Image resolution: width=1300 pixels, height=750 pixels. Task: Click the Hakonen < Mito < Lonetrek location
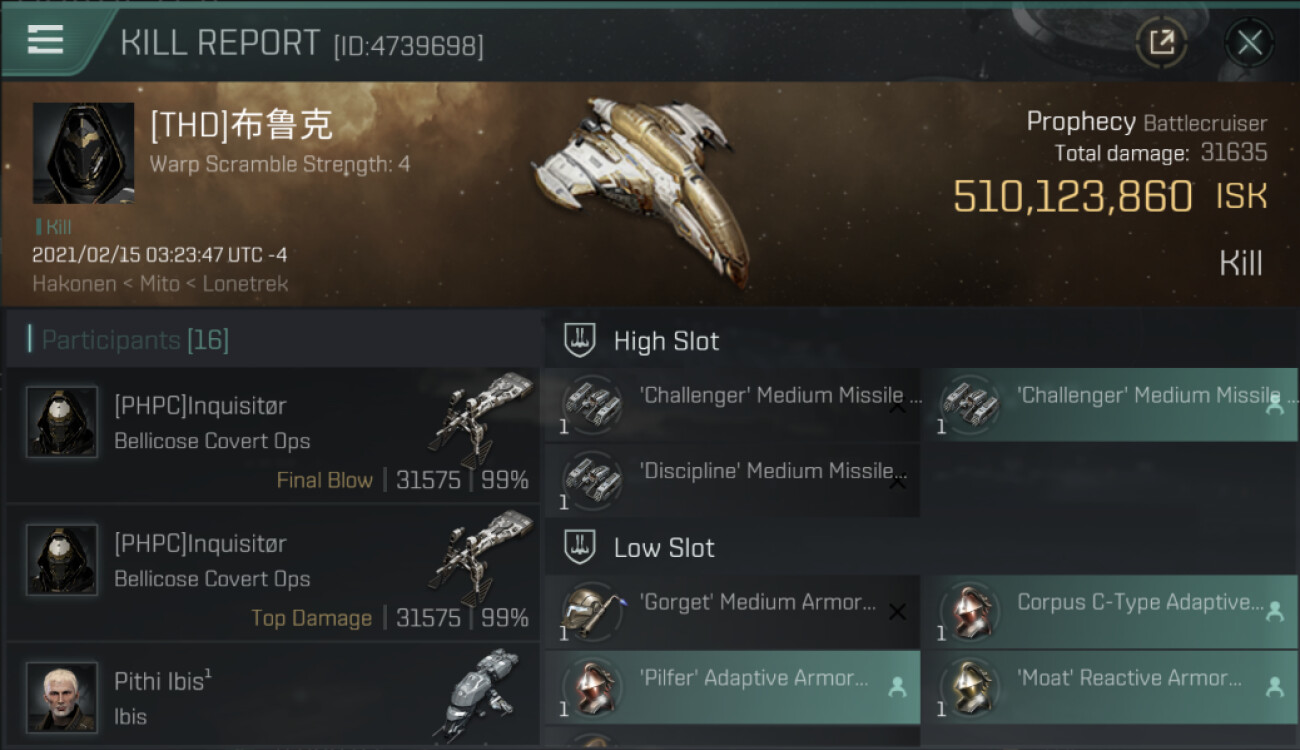[x=160, y=284]
